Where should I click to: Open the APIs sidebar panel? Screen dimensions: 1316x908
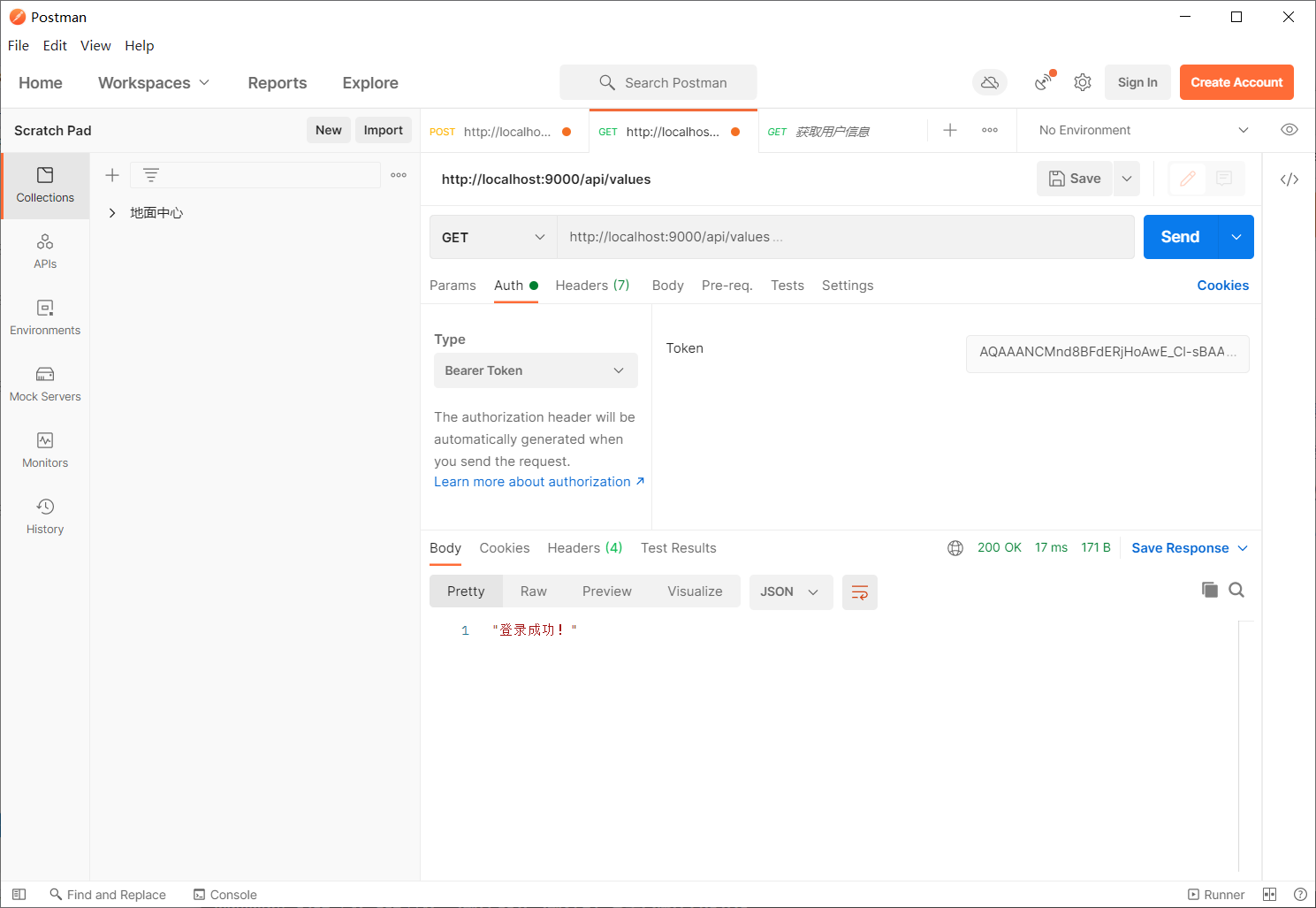pos(45,252)
